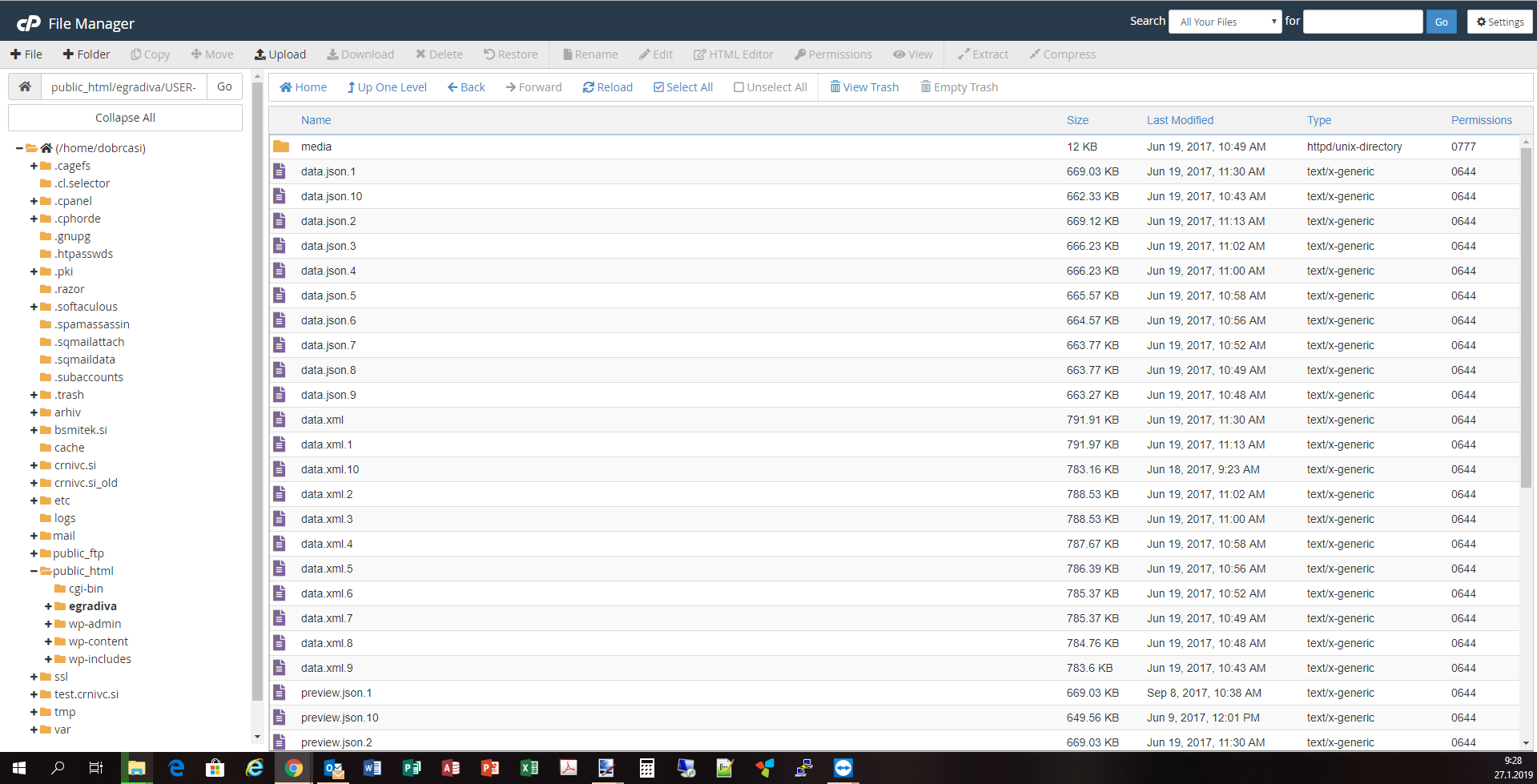Click the Edit pencil icon
Screen dimensions: 1537x784
pos(644,54)
